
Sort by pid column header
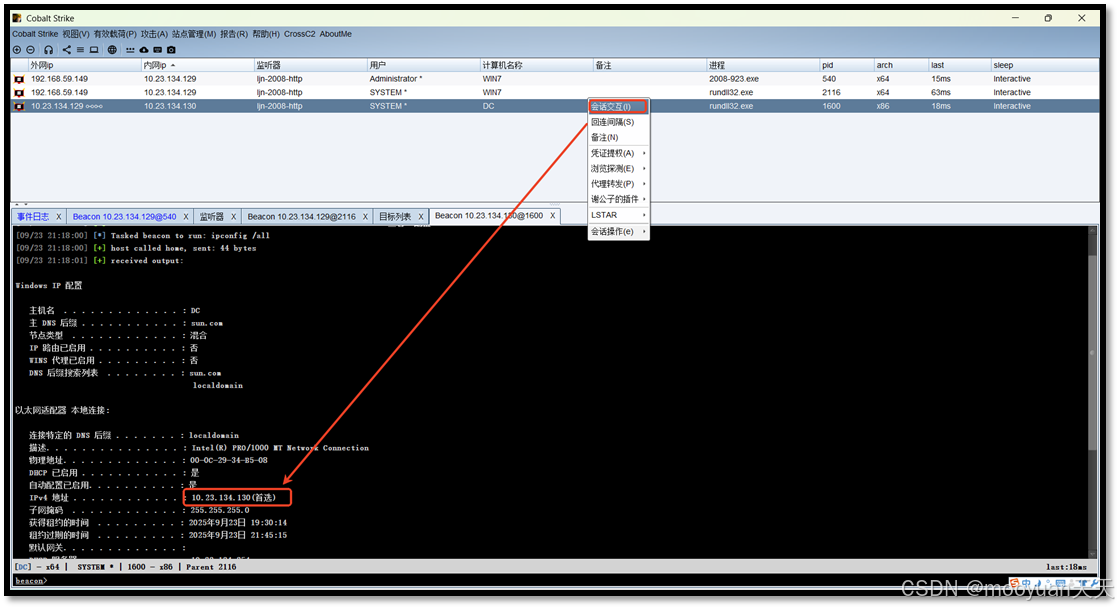click(x=846, y=65)
